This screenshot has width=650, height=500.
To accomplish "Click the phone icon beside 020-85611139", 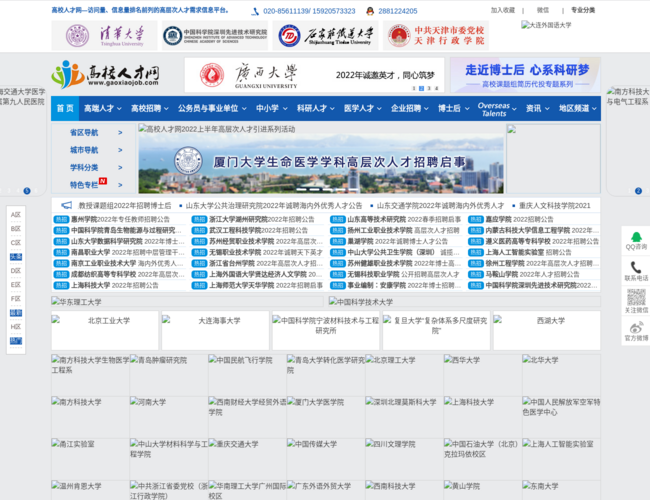I will coord(255,12).
